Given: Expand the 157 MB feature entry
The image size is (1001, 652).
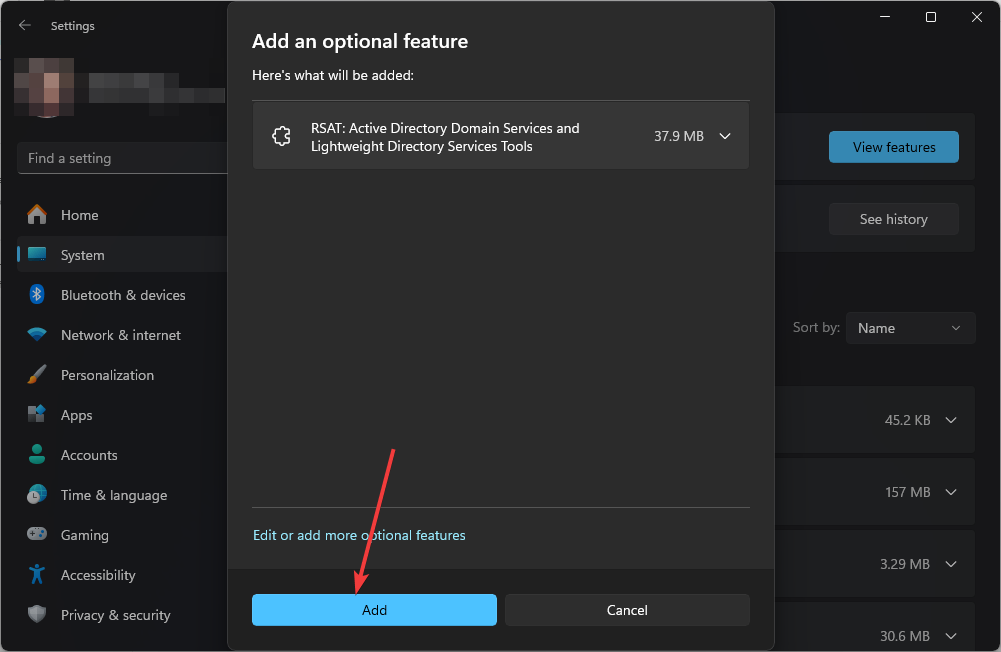Looking at the screenshot, I should click(x=951, y=492).
